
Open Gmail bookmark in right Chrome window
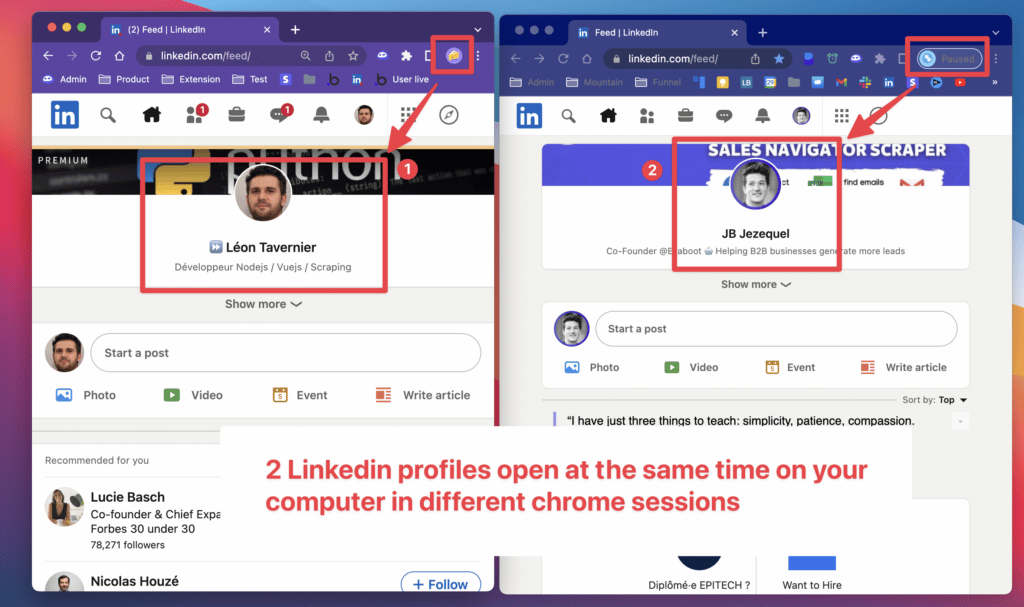click(x=841, y=82)
